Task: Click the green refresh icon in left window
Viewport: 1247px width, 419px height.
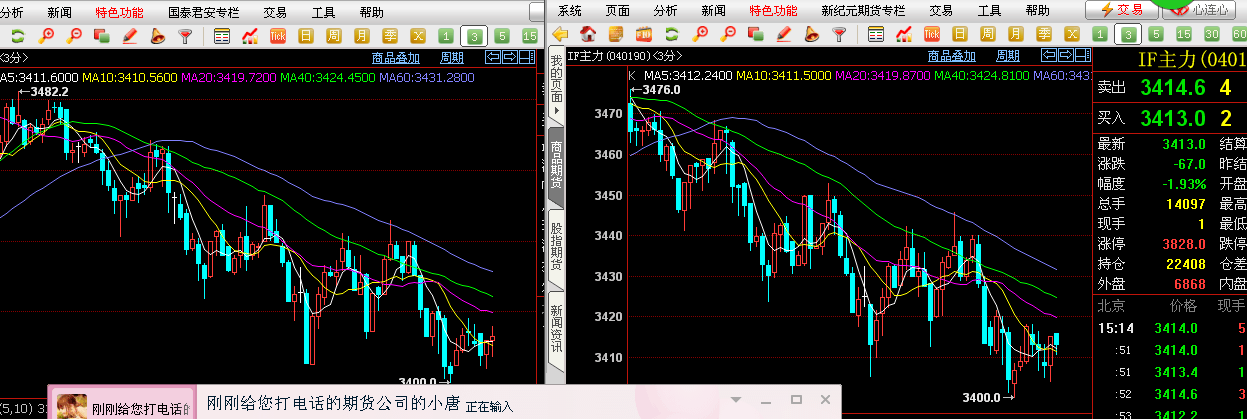Action: [x=19, y=35]
